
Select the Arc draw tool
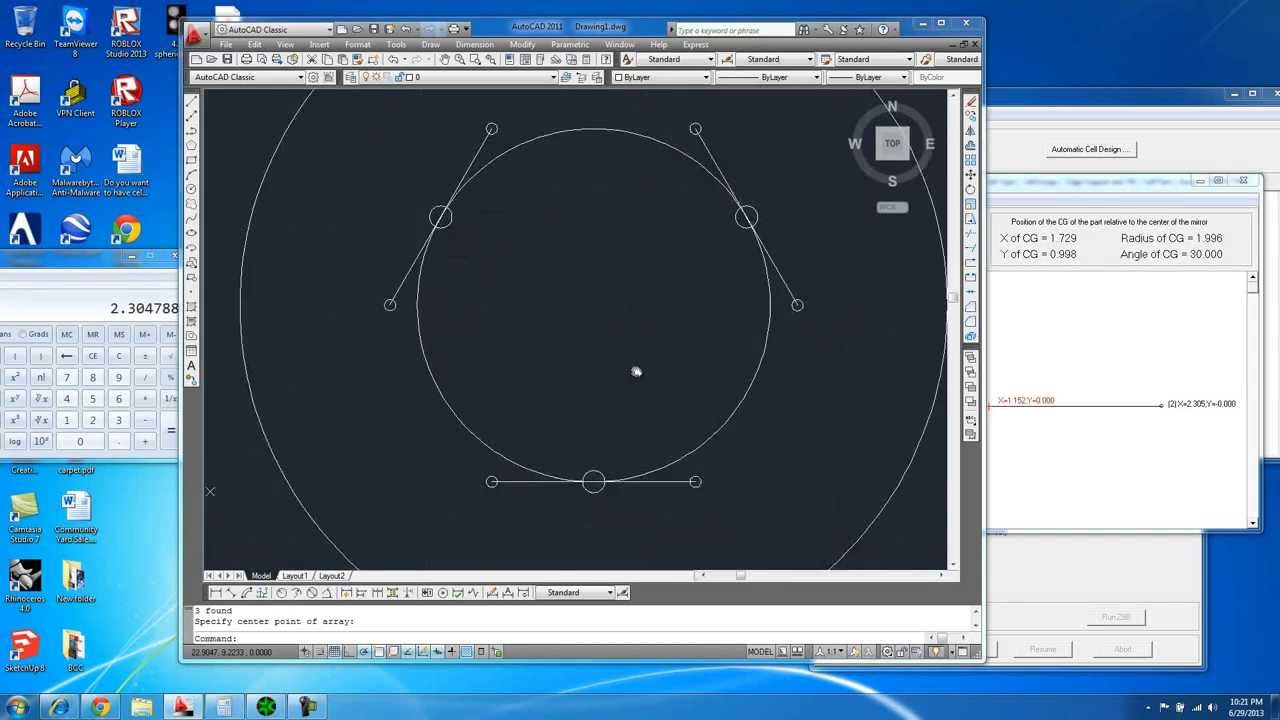191,175
